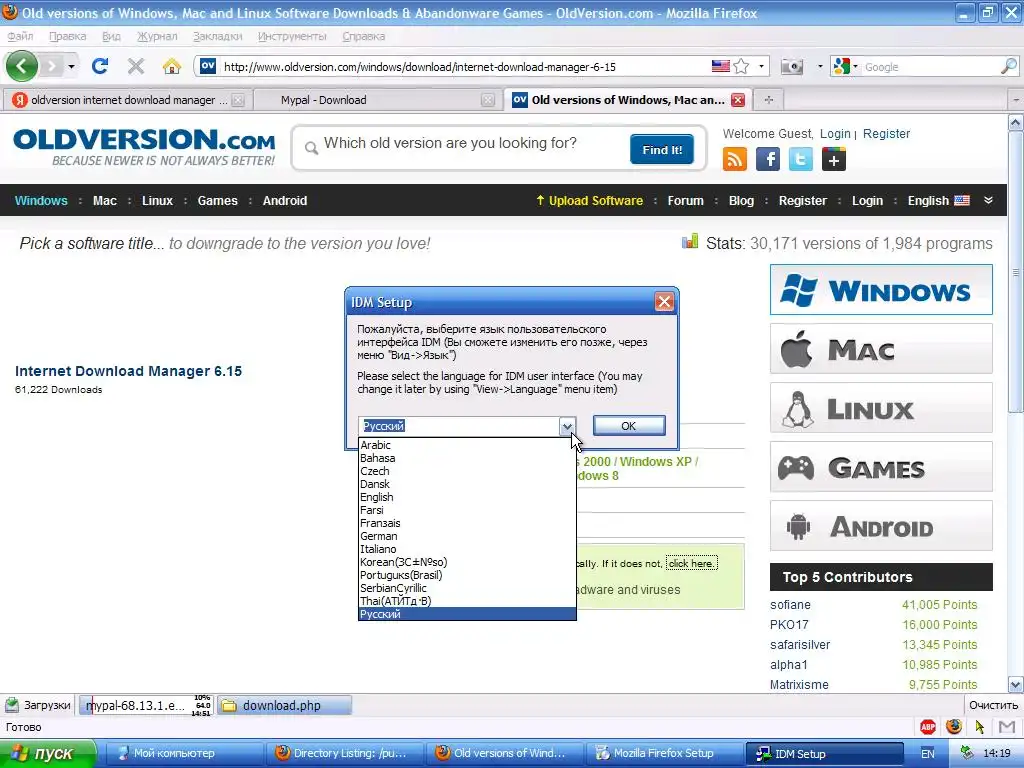Viewport: 1024px width, 768px height.
Task: Click the page vertical scrollbar thumb
Action: [1016, 273]
